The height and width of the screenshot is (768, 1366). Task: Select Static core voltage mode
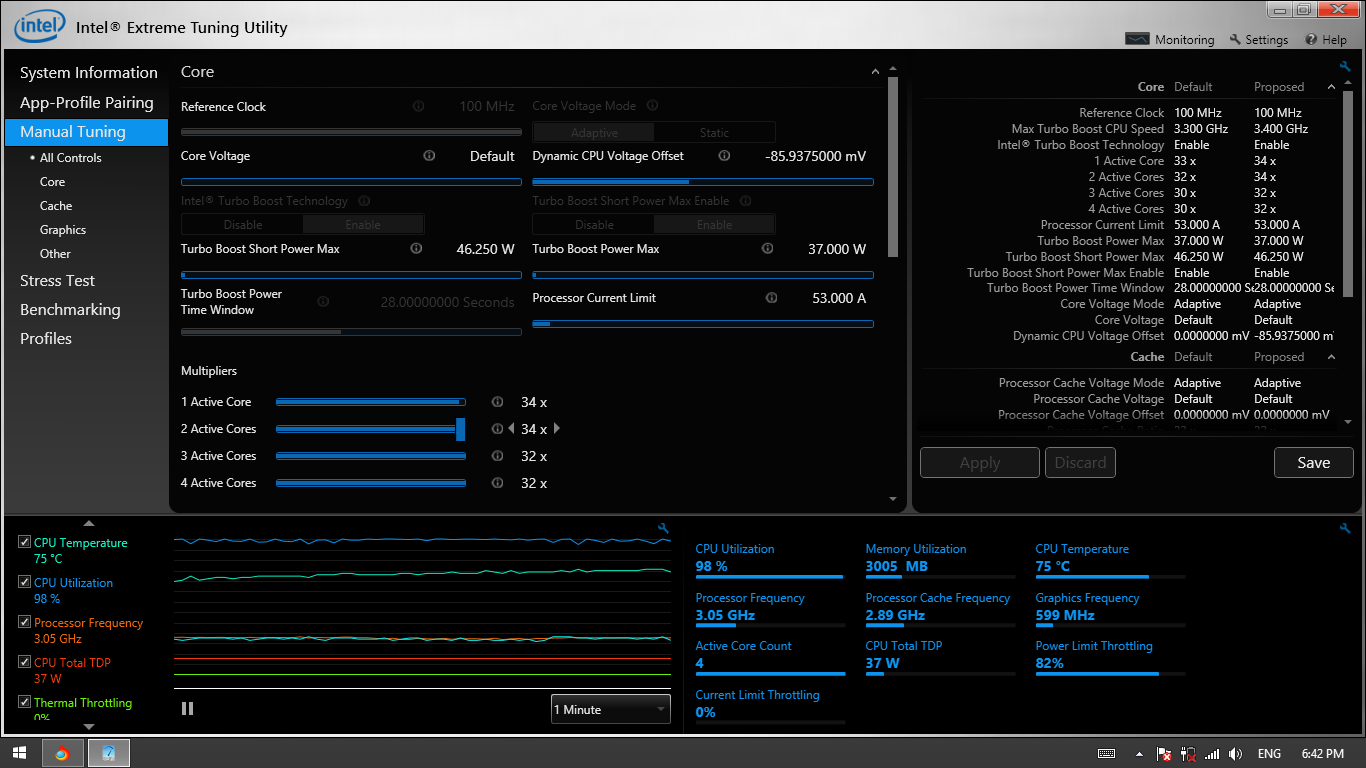click(x=714, y=132)
